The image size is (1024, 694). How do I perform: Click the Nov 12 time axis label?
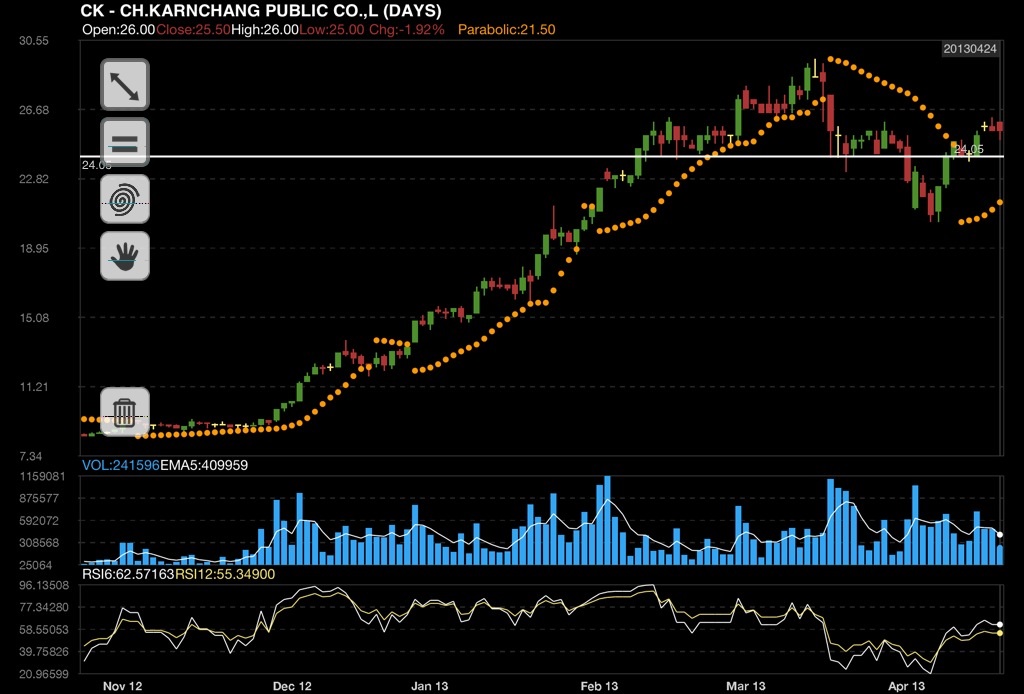pos(123,686)
